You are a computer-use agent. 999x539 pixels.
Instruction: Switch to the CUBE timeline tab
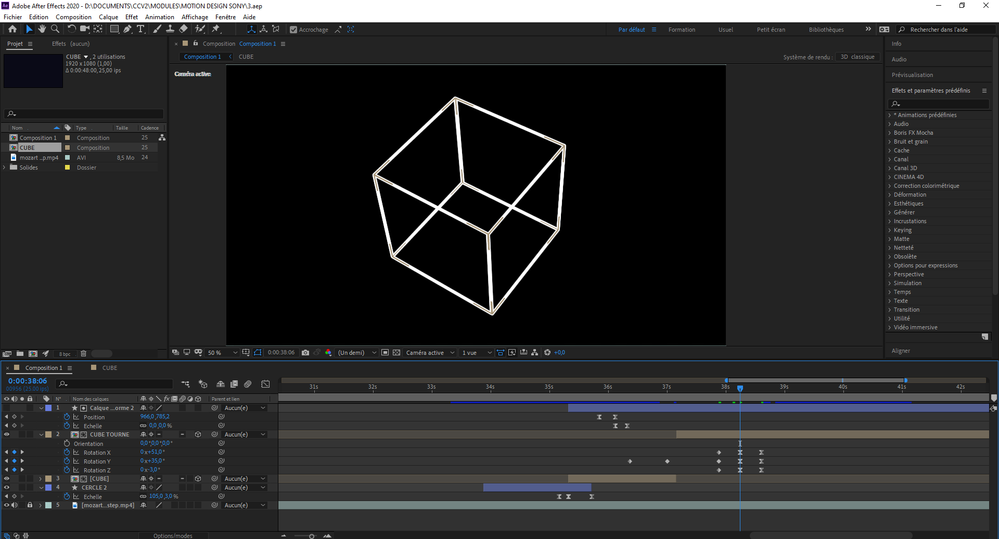pos(109,368)
